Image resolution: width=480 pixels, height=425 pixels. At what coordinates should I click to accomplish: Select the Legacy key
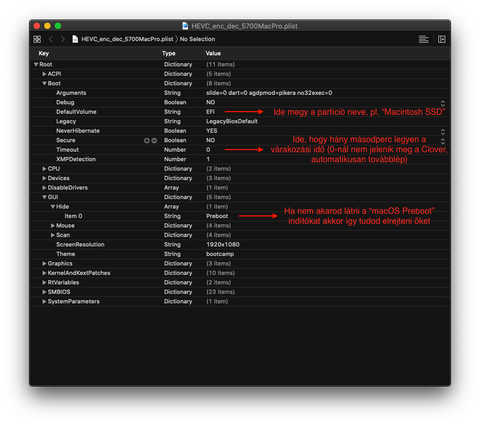[66, 121]
